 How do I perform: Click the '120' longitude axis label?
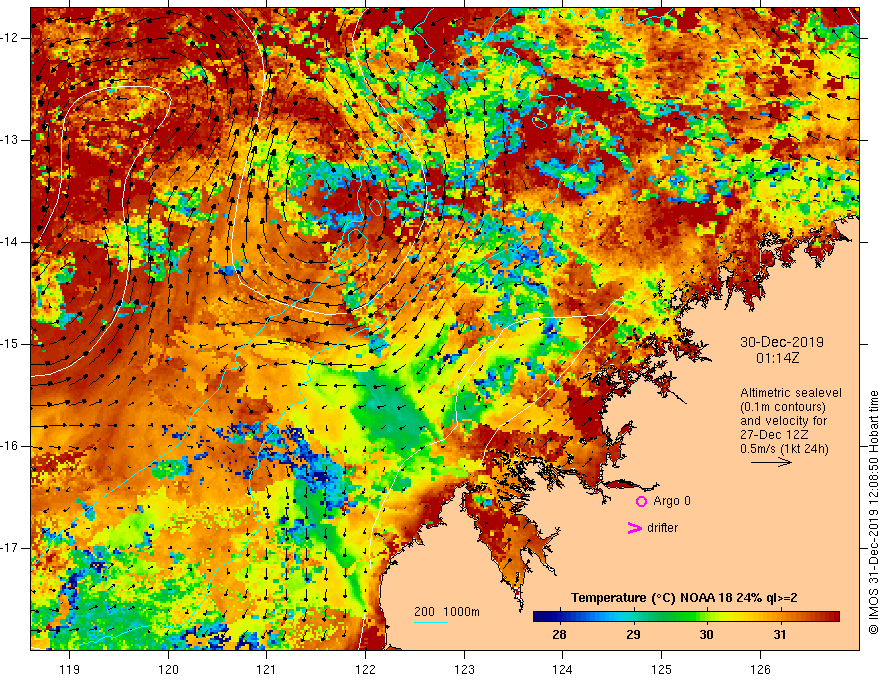pyautogui.click(x=168, y=669)
